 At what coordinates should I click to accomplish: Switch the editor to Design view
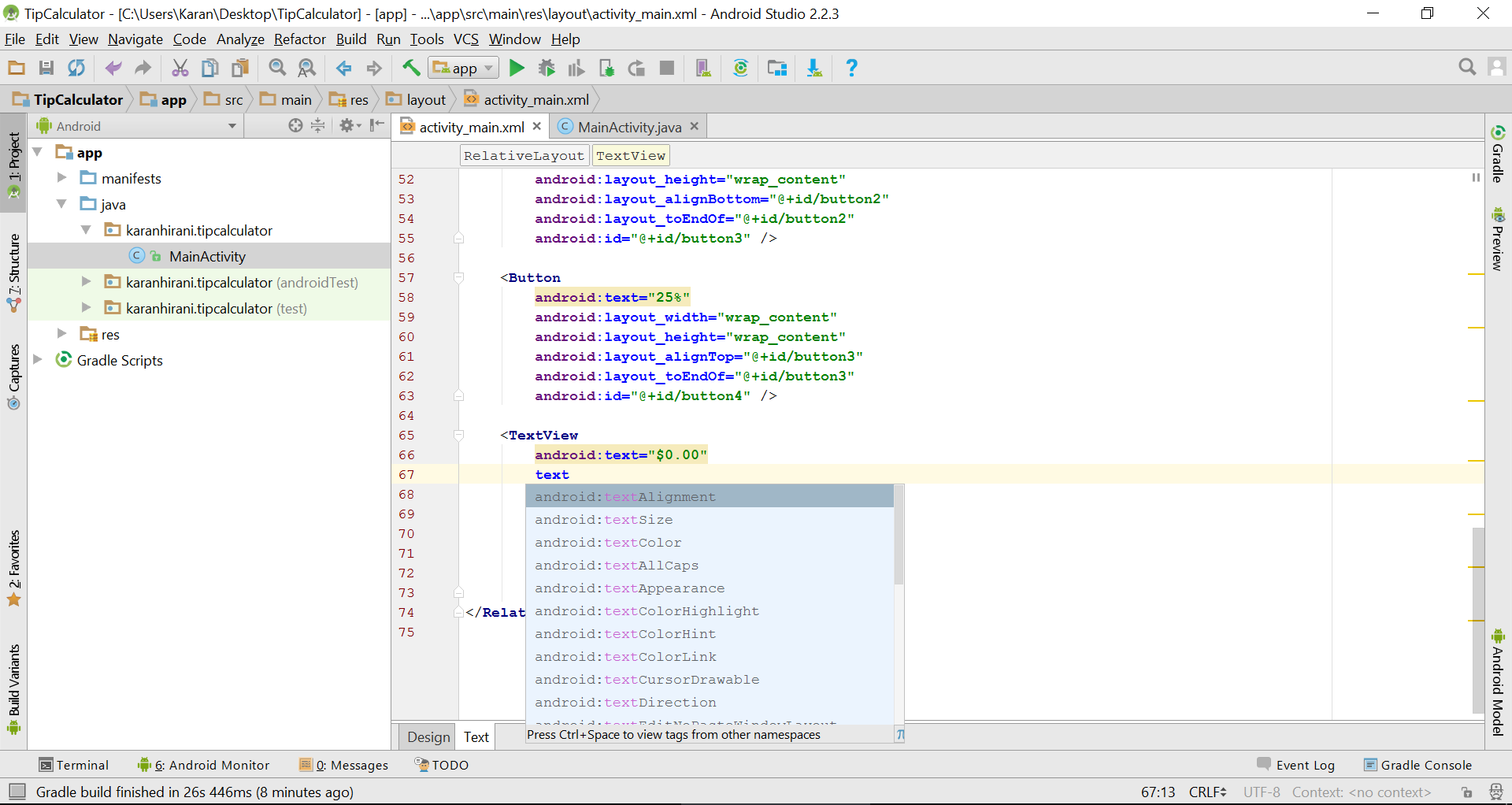[428, 736]
